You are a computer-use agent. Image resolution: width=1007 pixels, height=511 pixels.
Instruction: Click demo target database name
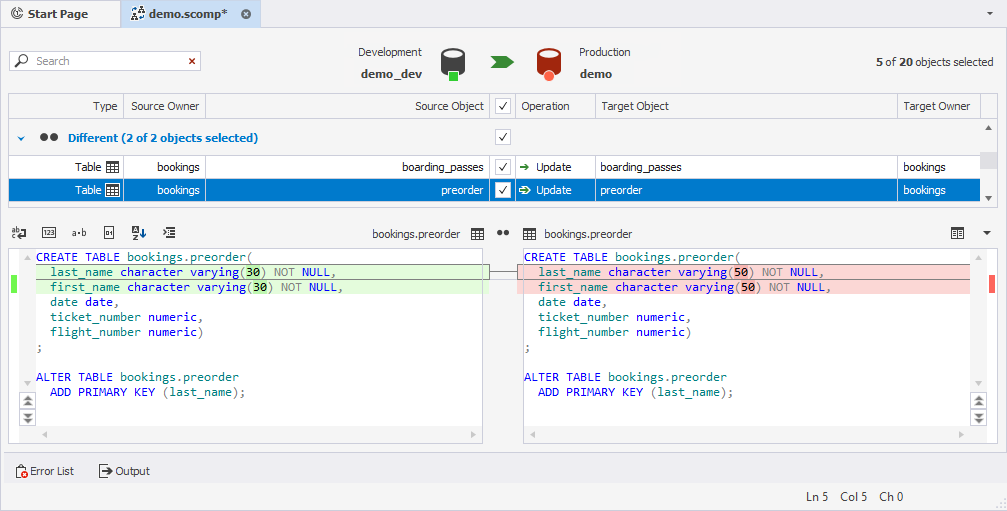coord(596,74)
